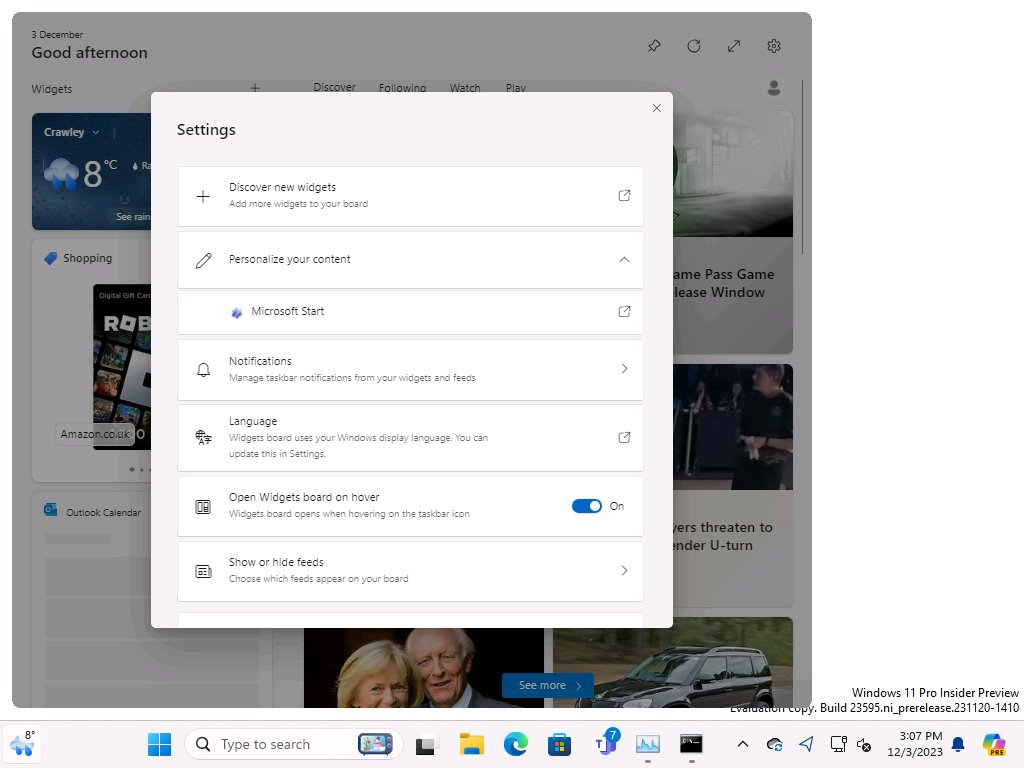Screen dimensions: 1024x768
Task: Click the Language translate icon
Action: [203, 438]
